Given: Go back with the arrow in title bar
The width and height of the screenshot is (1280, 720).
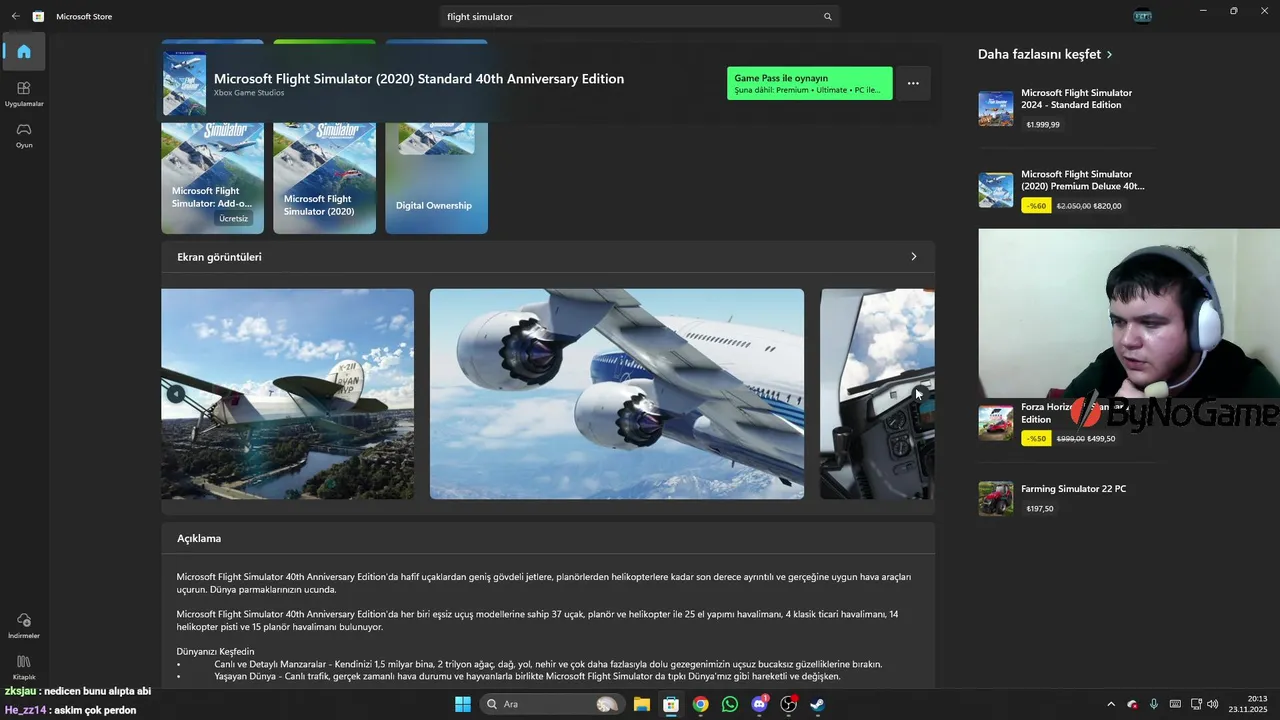Looking at the screenshot, I should coord(15,16).
